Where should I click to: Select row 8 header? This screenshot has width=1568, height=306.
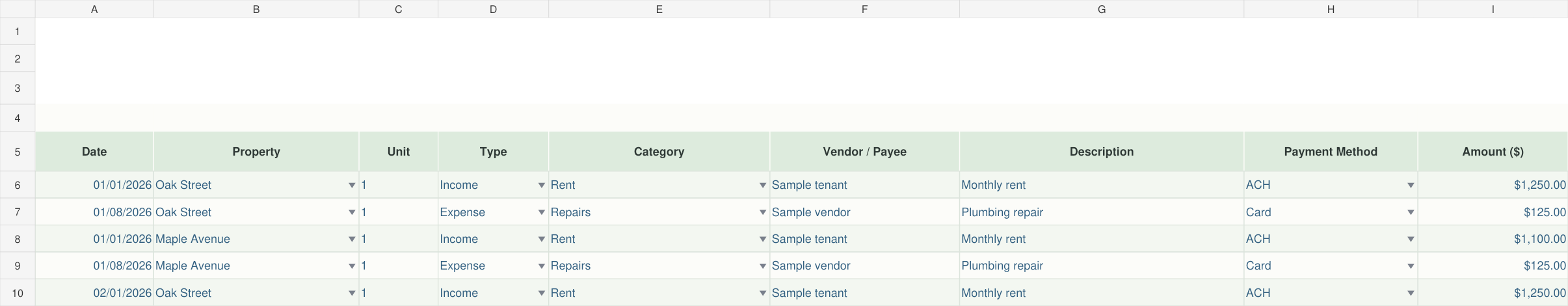18,239
